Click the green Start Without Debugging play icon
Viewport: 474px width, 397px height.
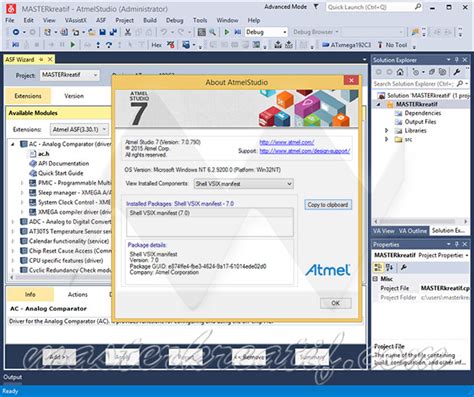pyautogui.click(x=227, y=32)
